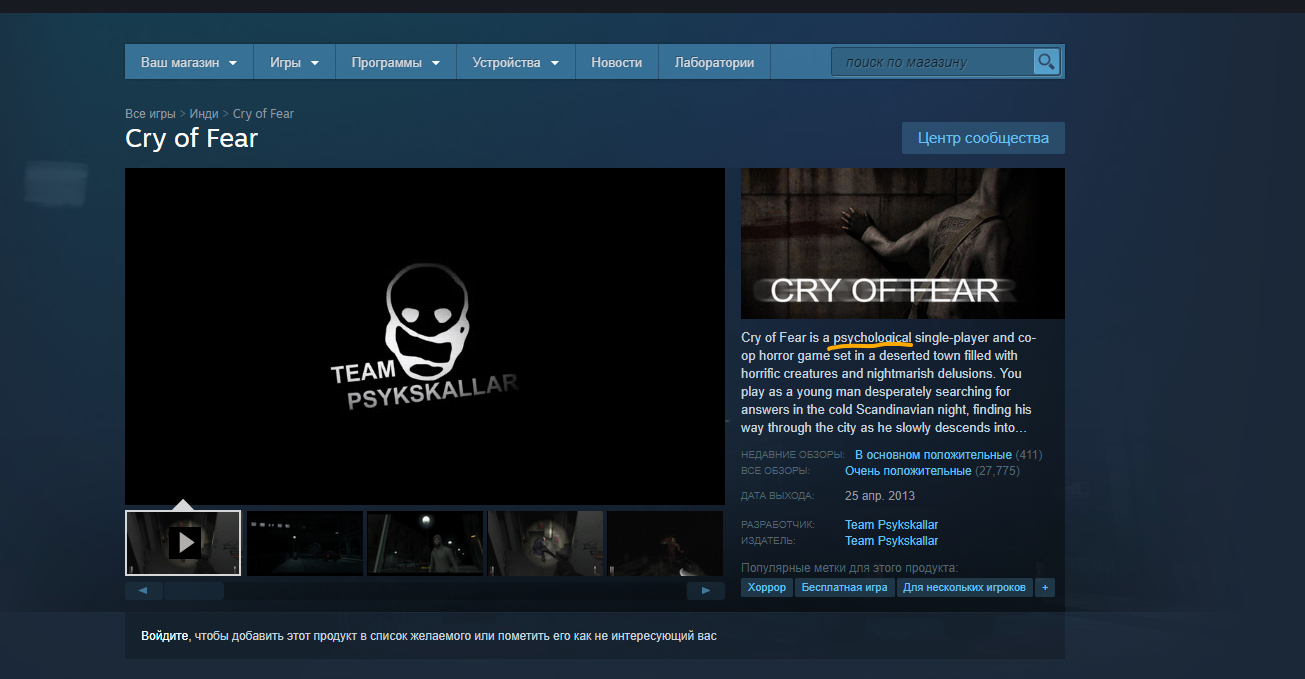This screenshot has height=679, width=1305.
Task: Open Центр сообщества button
Action: pyautogui.click(x=983, y=138)
